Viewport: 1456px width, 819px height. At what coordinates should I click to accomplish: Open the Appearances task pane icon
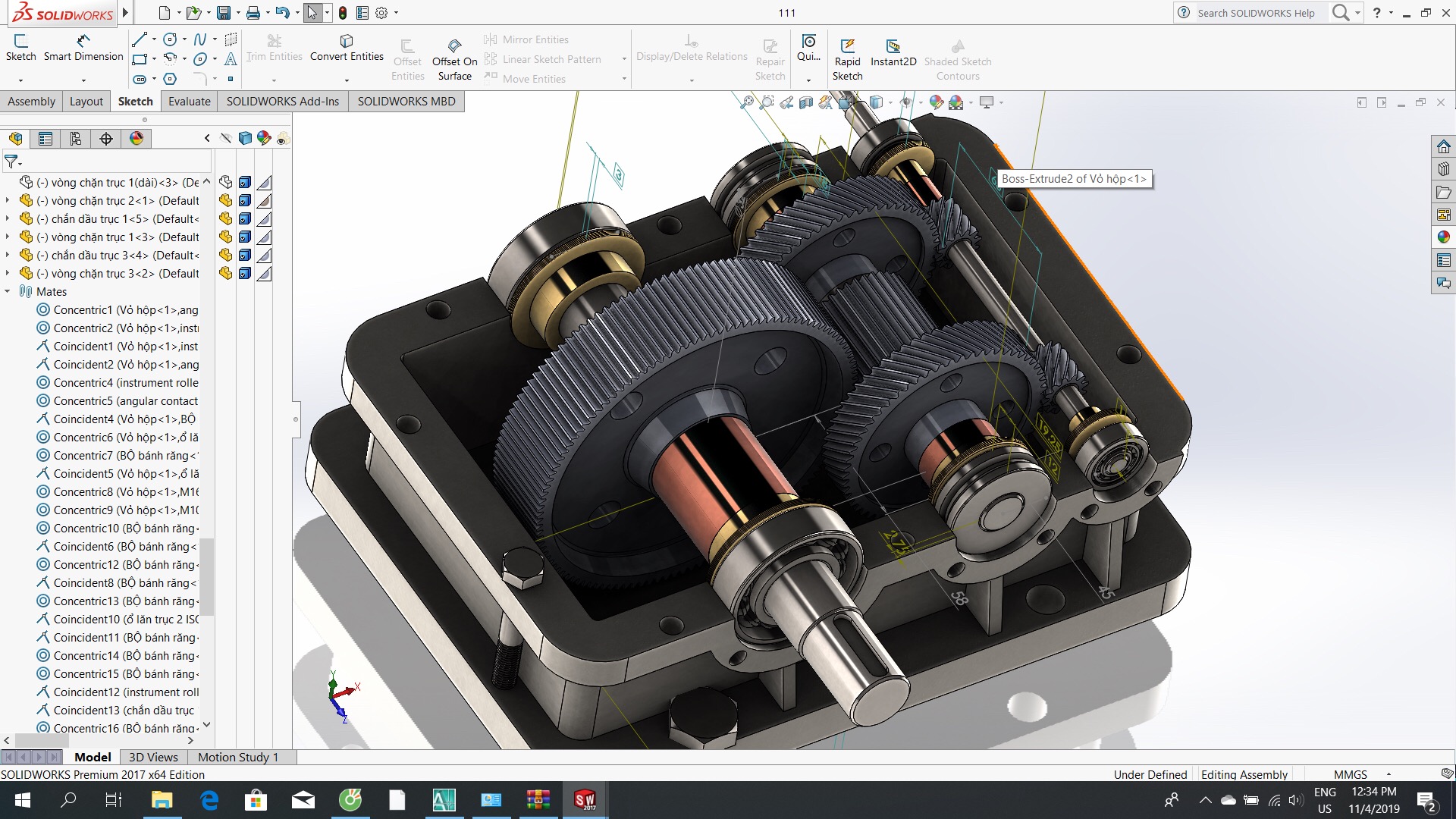pyautogui.click(x=1443, y=237)
